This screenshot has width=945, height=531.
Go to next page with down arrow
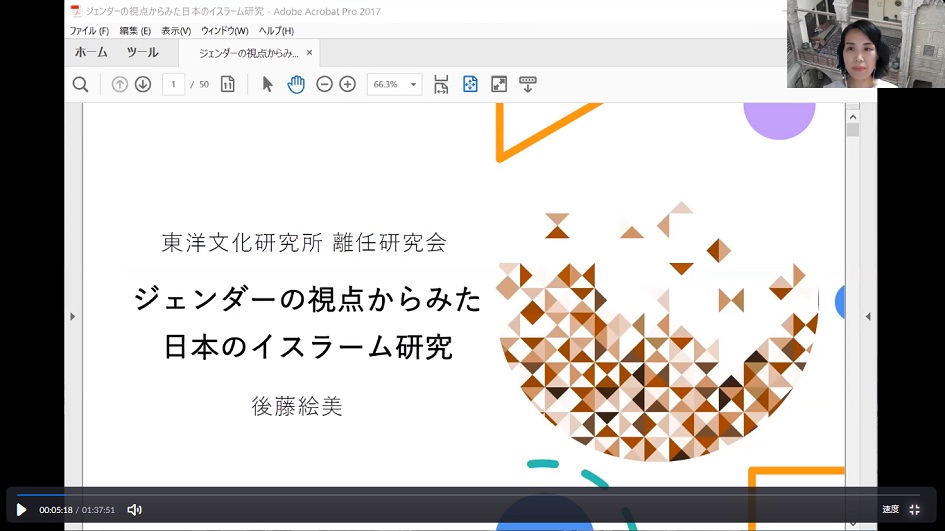pos(143,84)
